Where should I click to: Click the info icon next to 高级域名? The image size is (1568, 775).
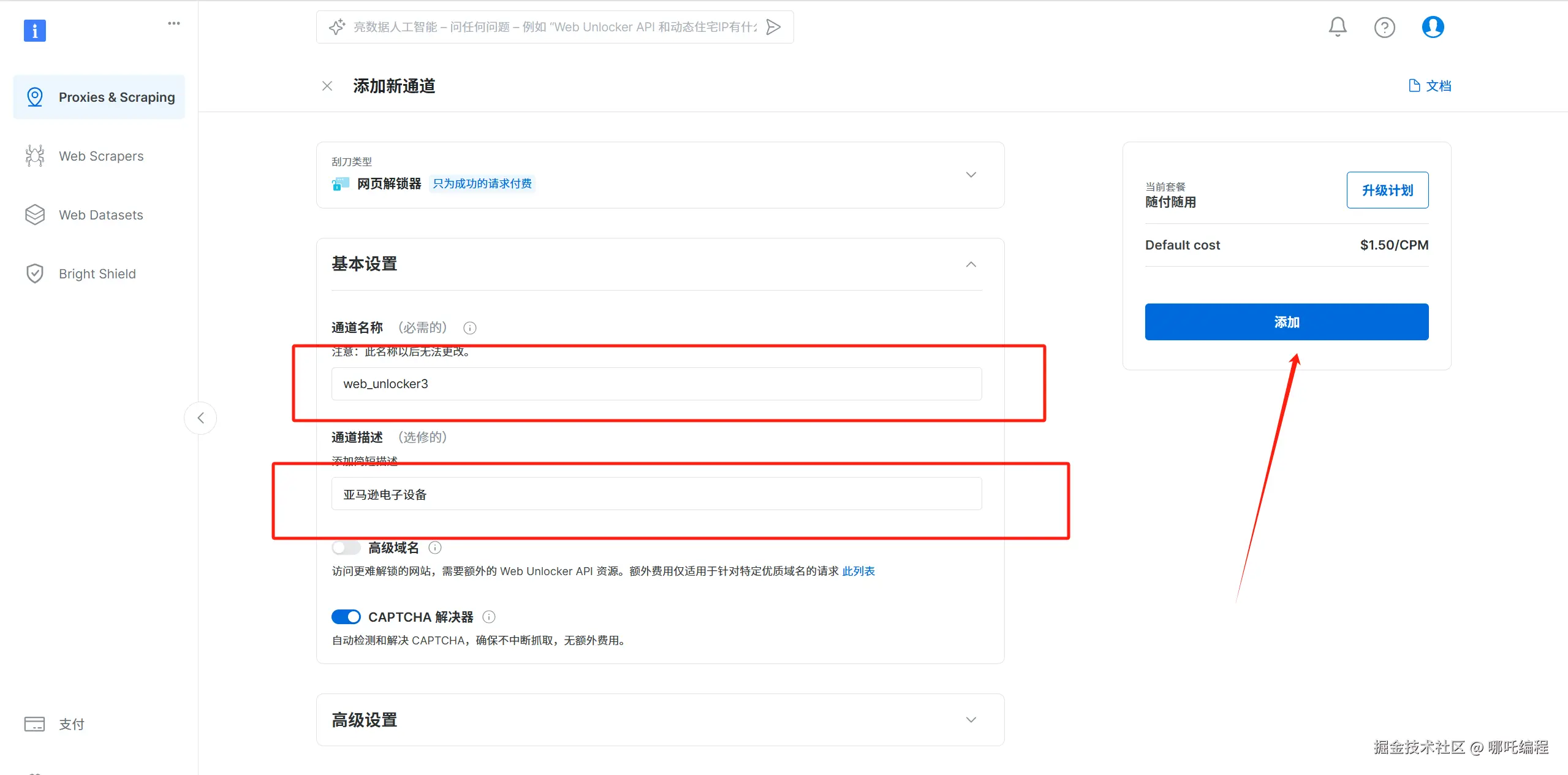tap(435, 548)
